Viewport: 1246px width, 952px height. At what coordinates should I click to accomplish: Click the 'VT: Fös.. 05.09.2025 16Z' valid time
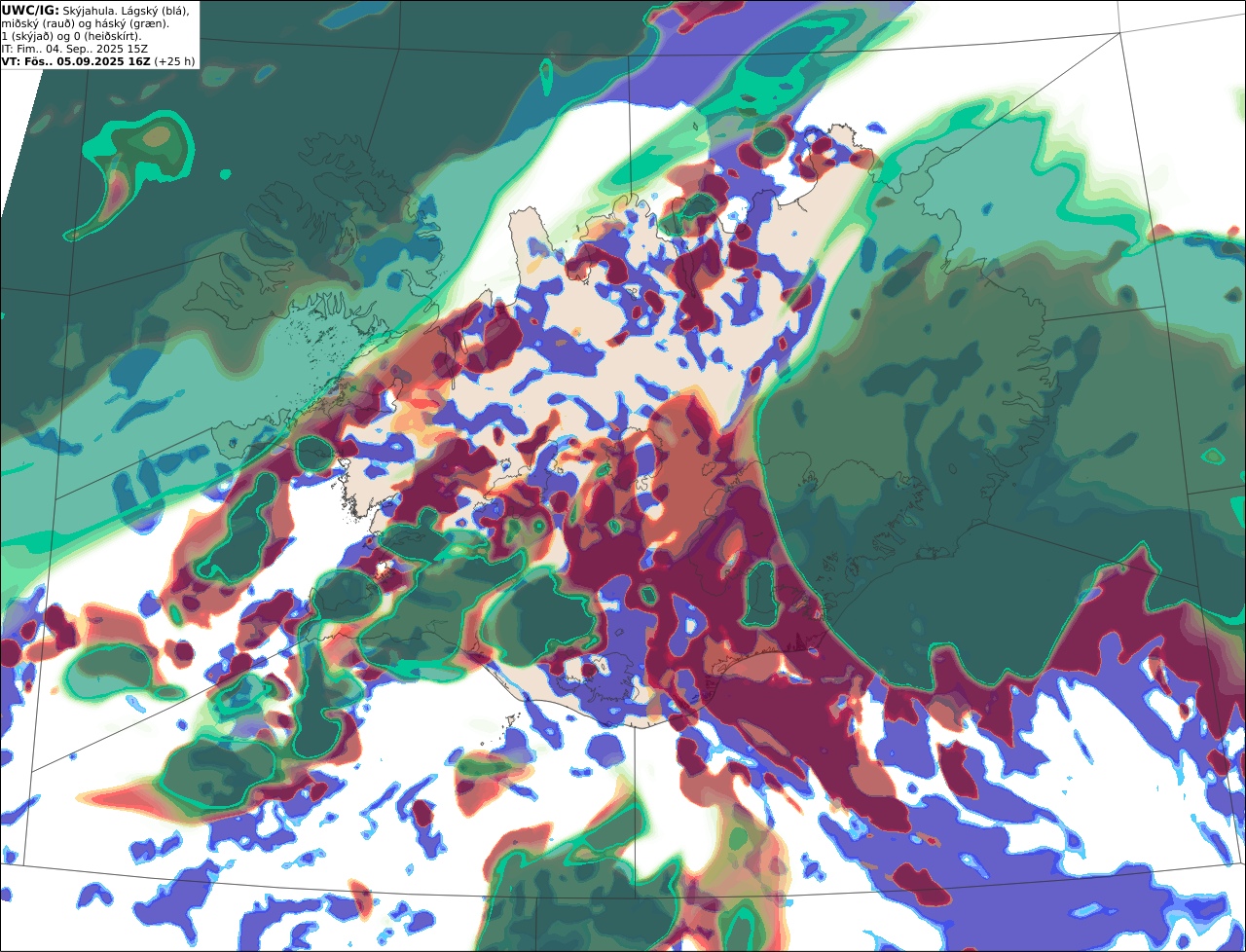pyautogui.click(x=75, y=61)
